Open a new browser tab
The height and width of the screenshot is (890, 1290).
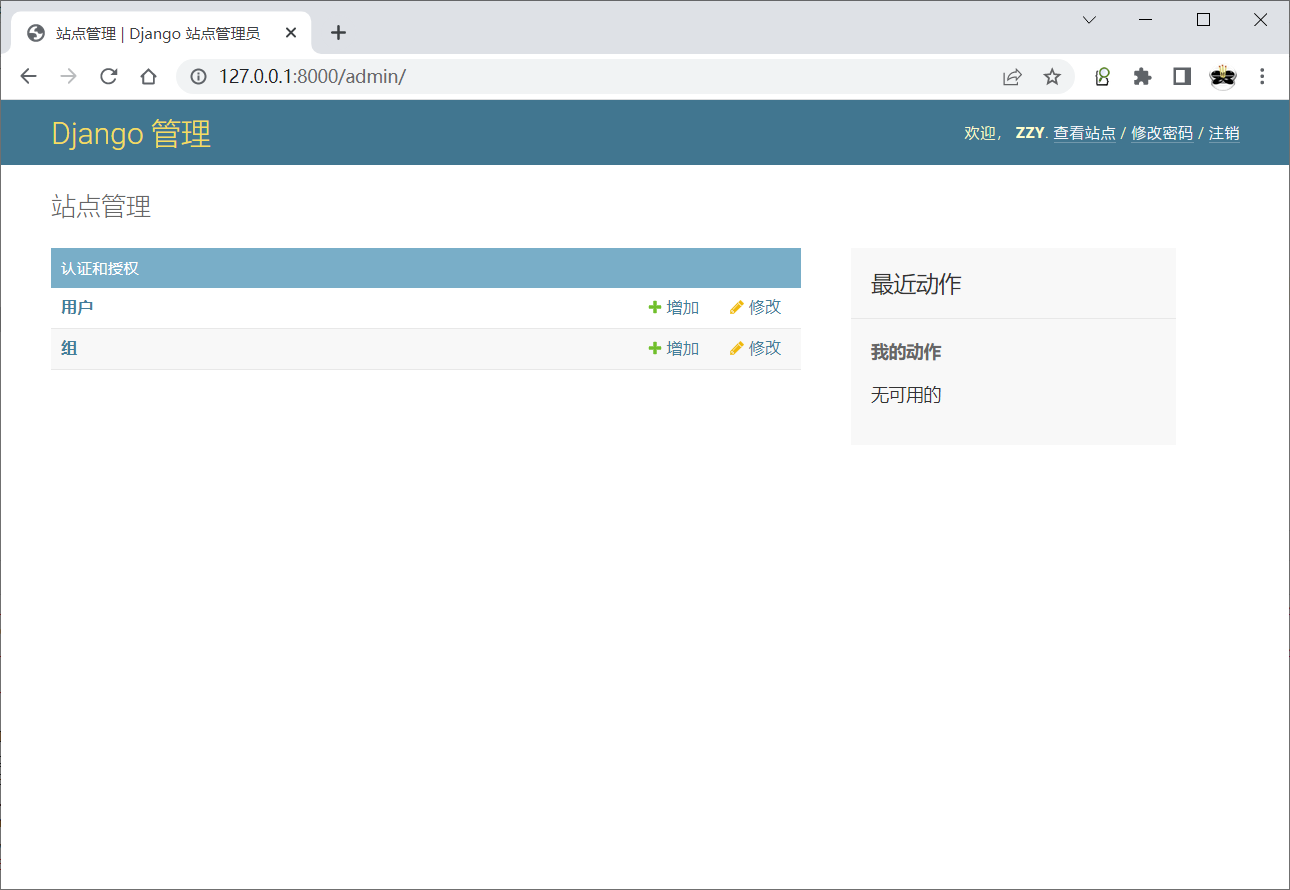click(x=338, y=33)
